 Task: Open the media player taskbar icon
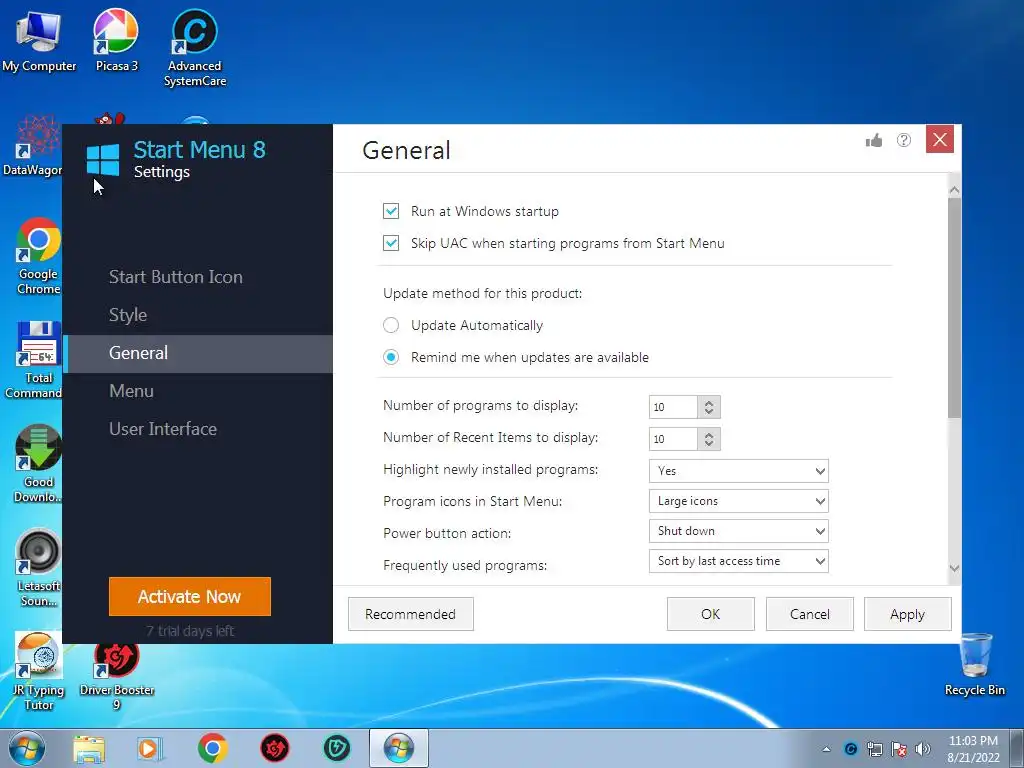pyautogui.click(x=150, y=749)
